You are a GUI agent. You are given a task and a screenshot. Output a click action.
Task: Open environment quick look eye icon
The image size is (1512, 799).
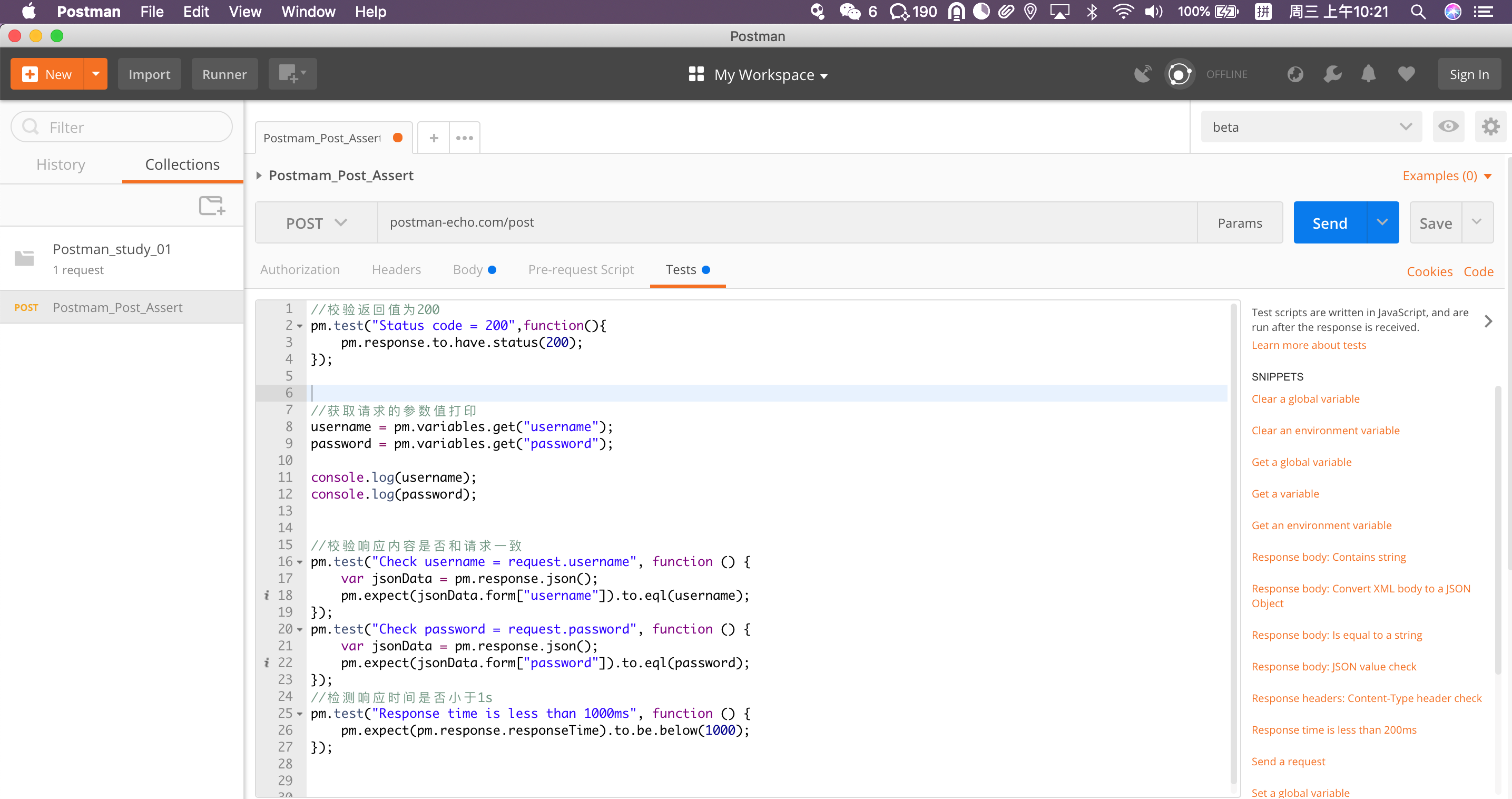click(1448, 127)
